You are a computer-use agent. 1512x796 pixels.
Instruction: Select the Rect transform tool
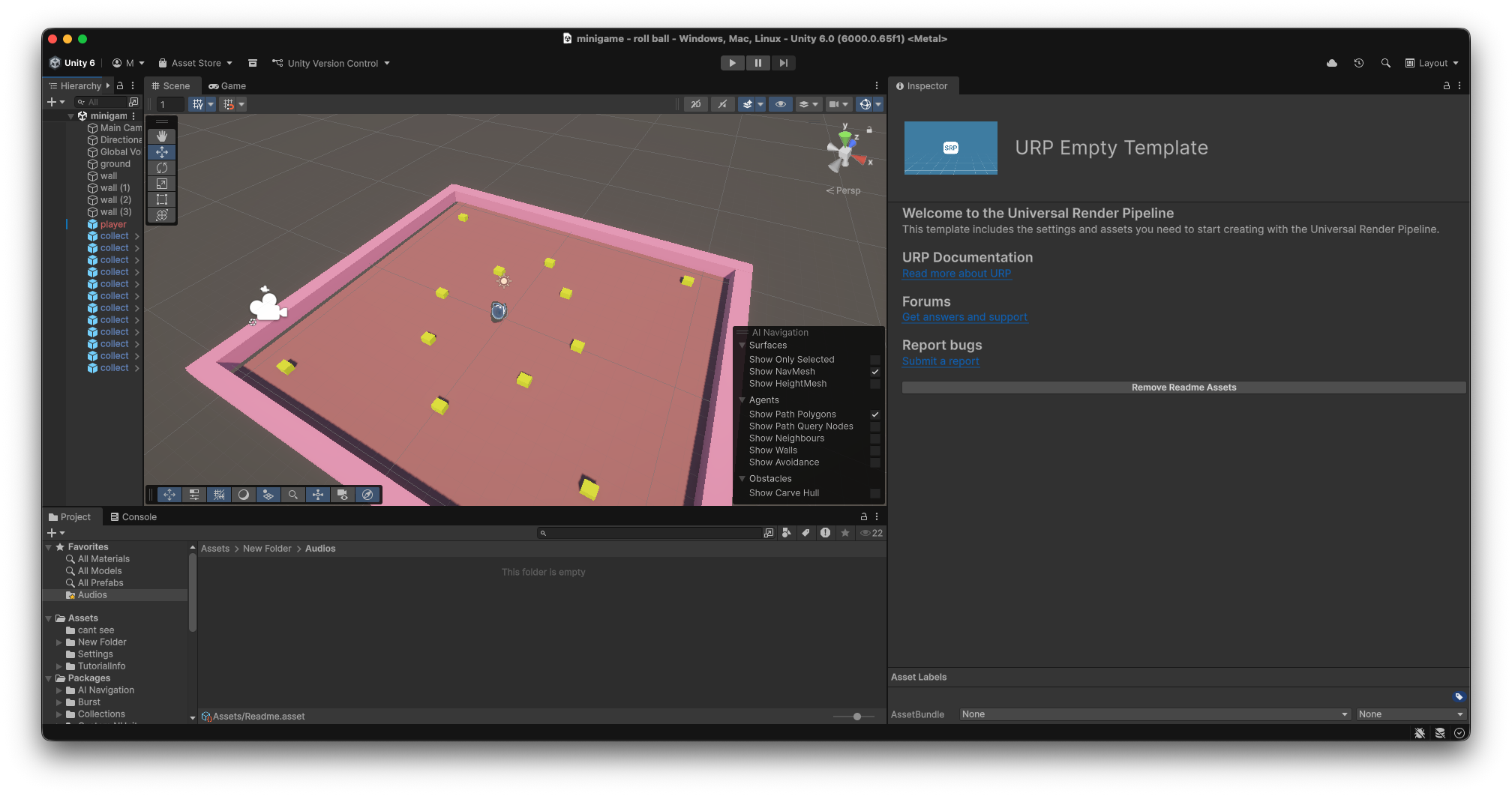[x=161, y=199]
